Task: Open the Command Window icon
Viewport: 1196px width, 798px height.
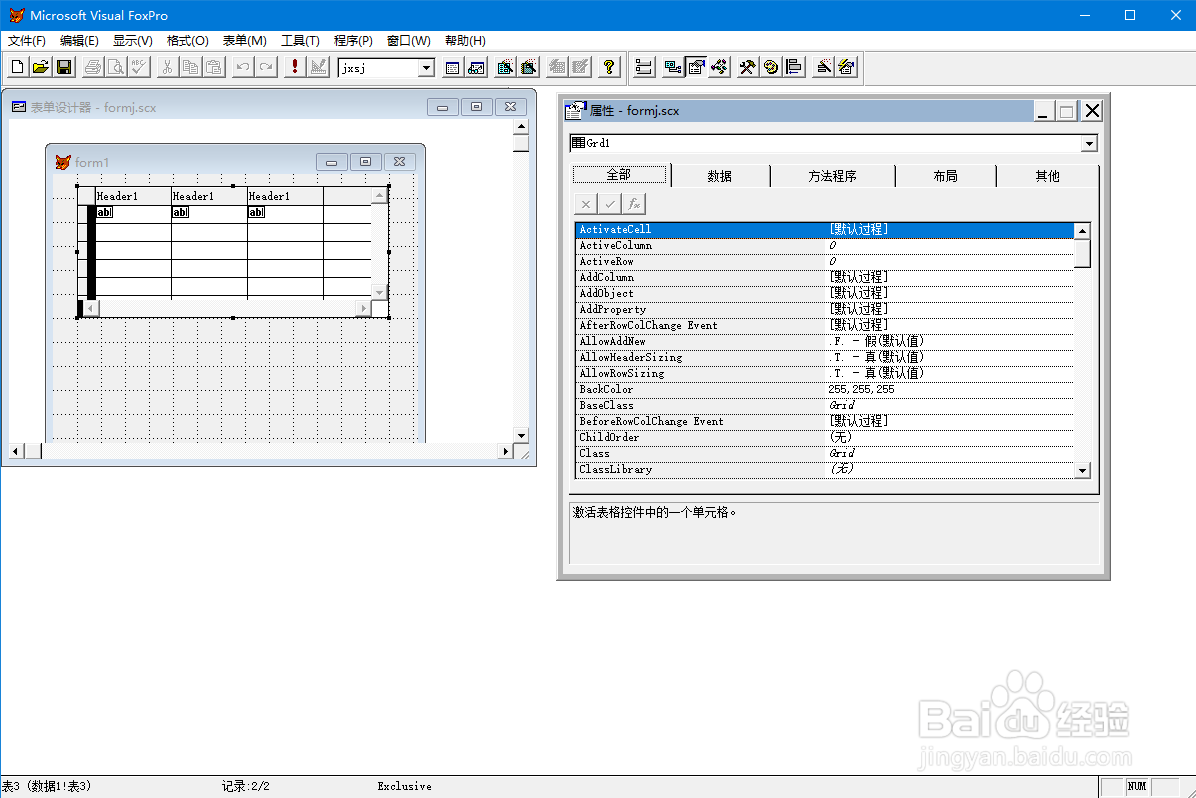Action: (x=452, y=67)
